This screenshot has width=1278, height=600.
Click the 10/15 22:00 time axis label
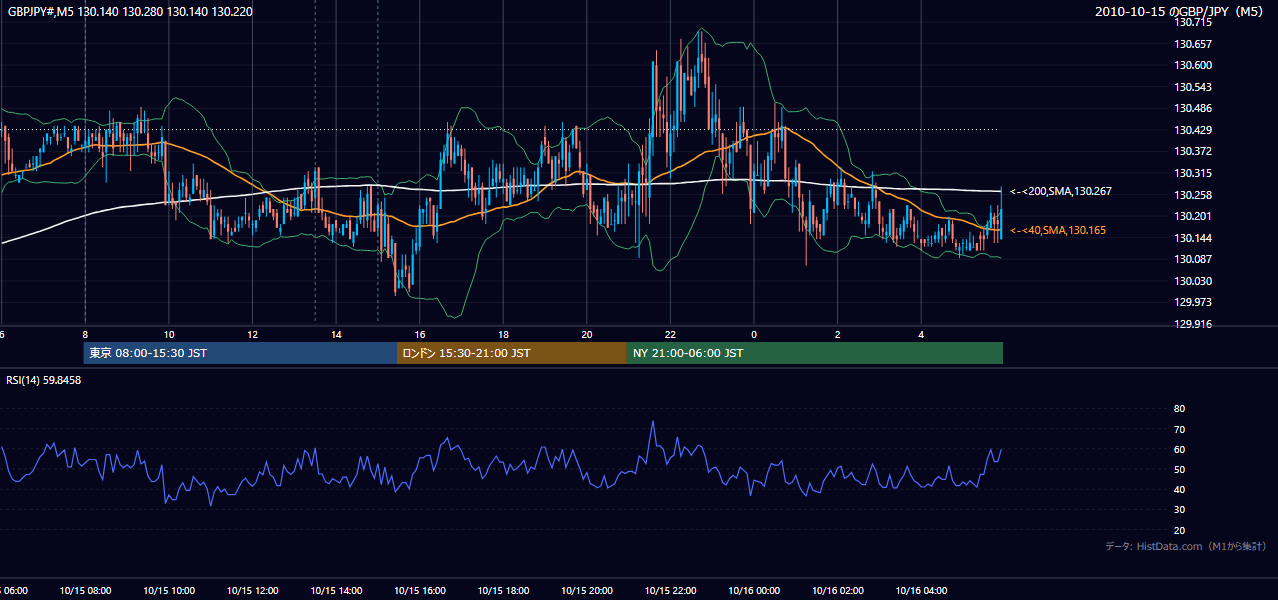[670, 591]
